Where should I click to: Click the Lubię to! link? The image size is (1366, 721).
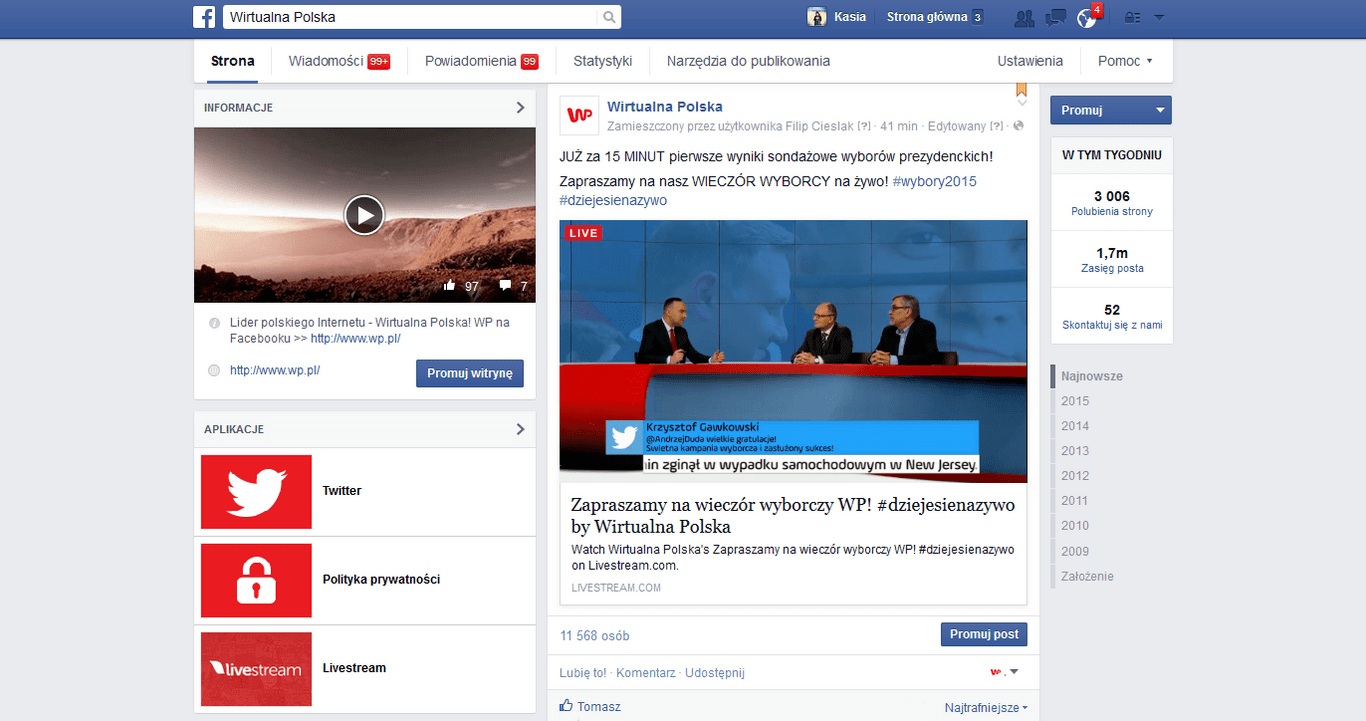(x=583, y=673)
